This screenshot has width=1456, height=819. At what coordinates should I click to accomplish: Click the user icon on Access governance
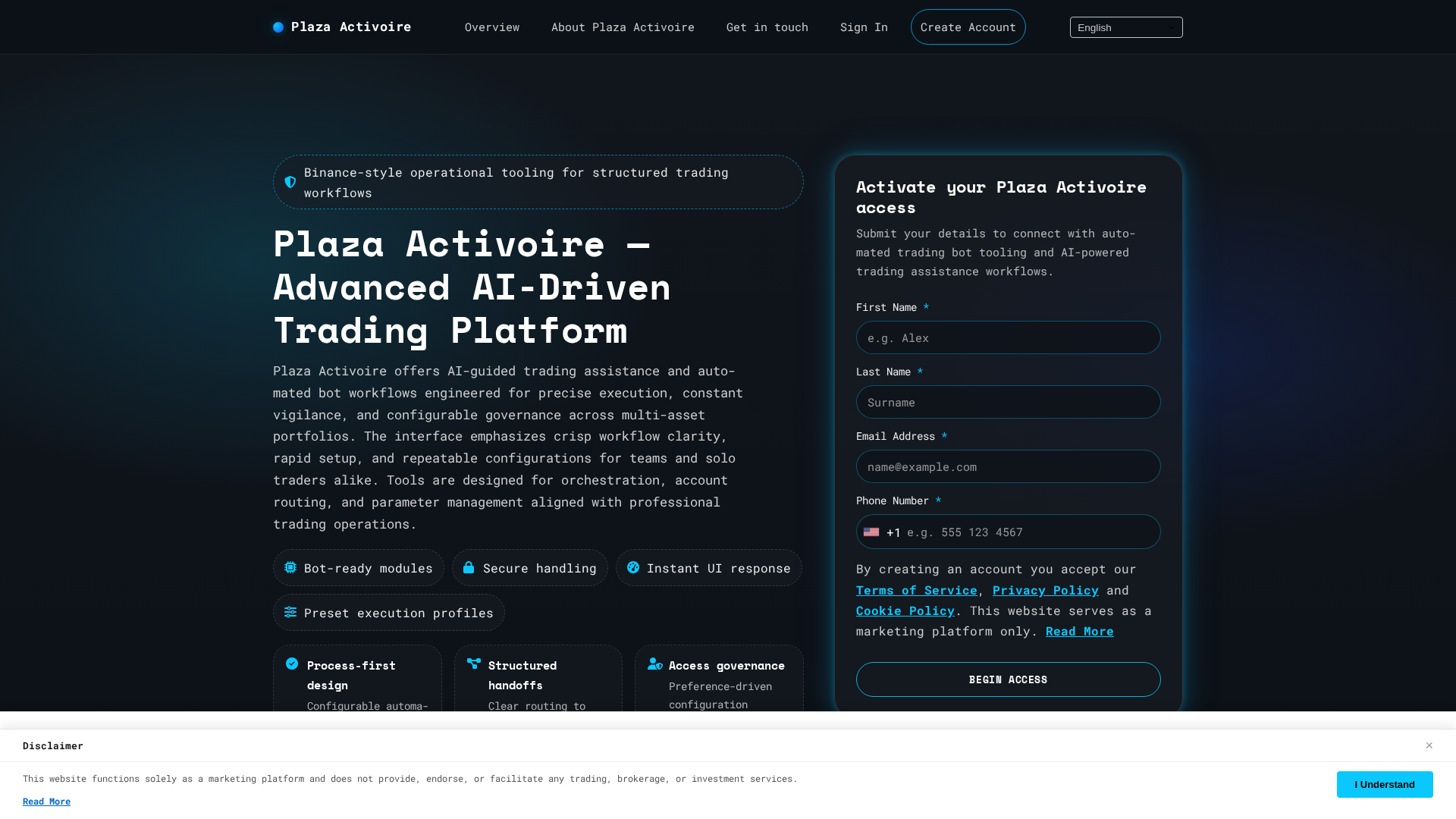(x=655, y=664)
